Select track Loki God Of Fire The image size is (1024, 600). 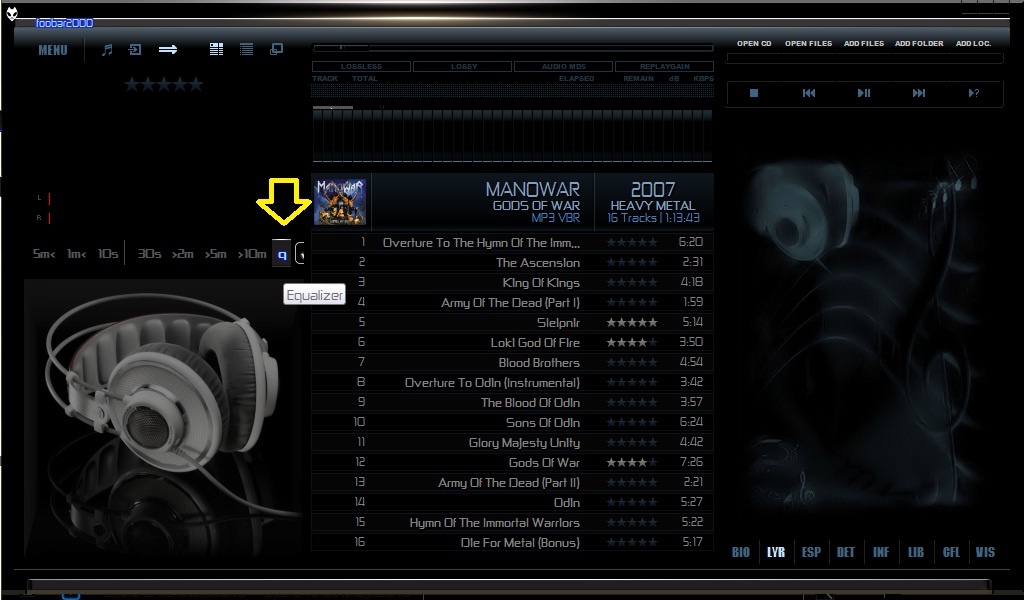[513, 342]
